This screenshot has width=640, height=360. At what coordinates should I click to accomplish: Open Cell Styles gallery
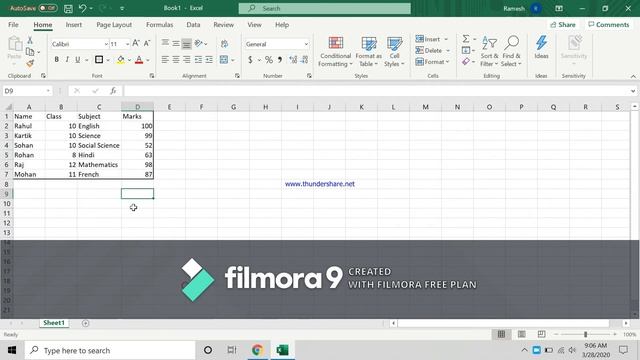coord(394,51)
